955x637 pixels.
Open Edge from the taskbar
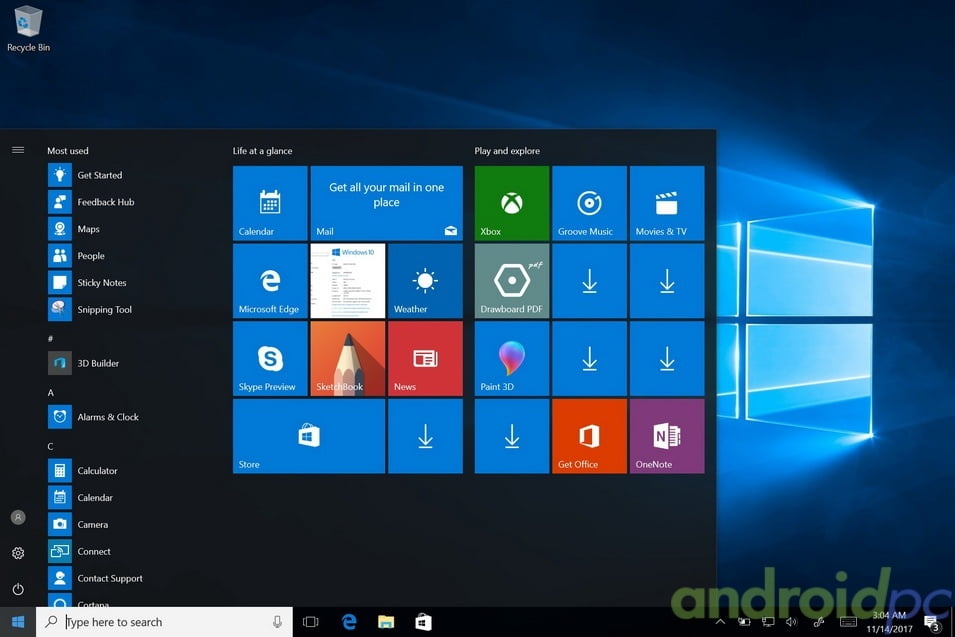point(349,622)
